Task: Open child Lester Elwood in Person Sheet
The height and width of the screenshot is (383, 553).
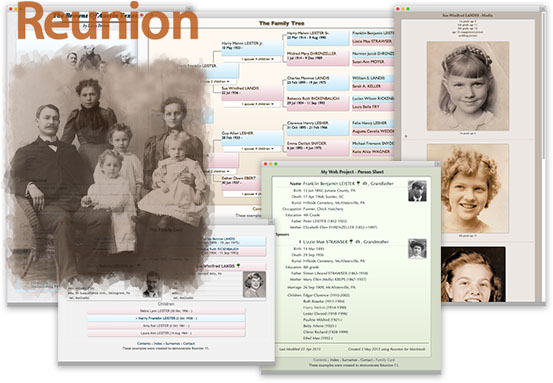Action: [x=325, y=314]
